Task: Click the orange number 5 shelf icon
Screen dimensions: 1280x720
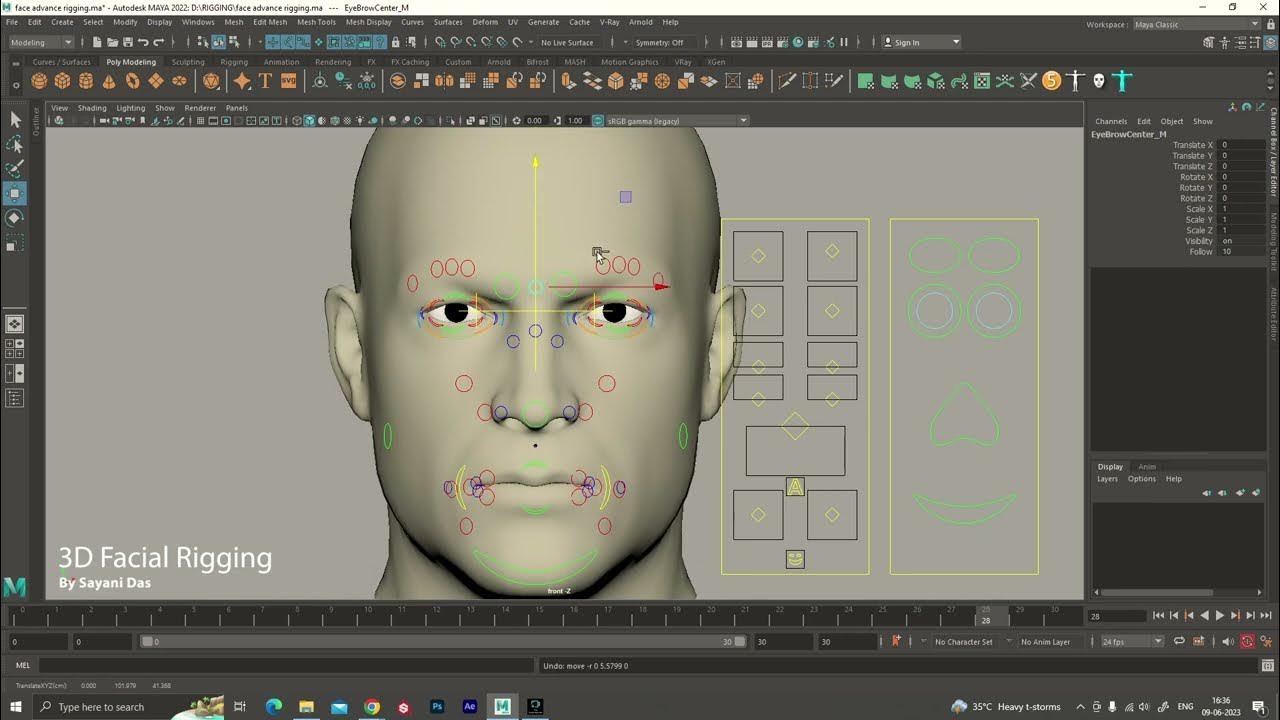Action: (x=1051, y=81)
